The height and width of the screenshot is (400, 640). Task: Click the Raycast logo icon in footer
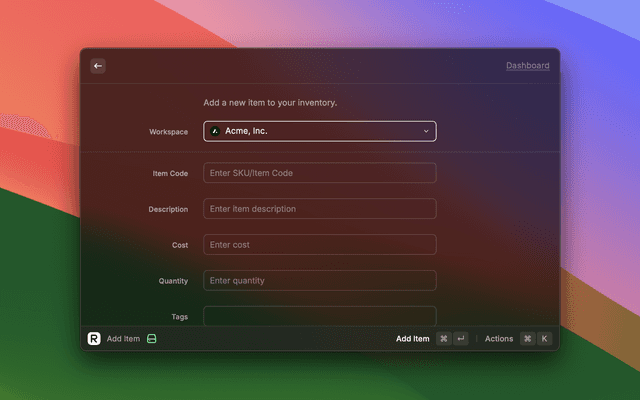[94, 339]
